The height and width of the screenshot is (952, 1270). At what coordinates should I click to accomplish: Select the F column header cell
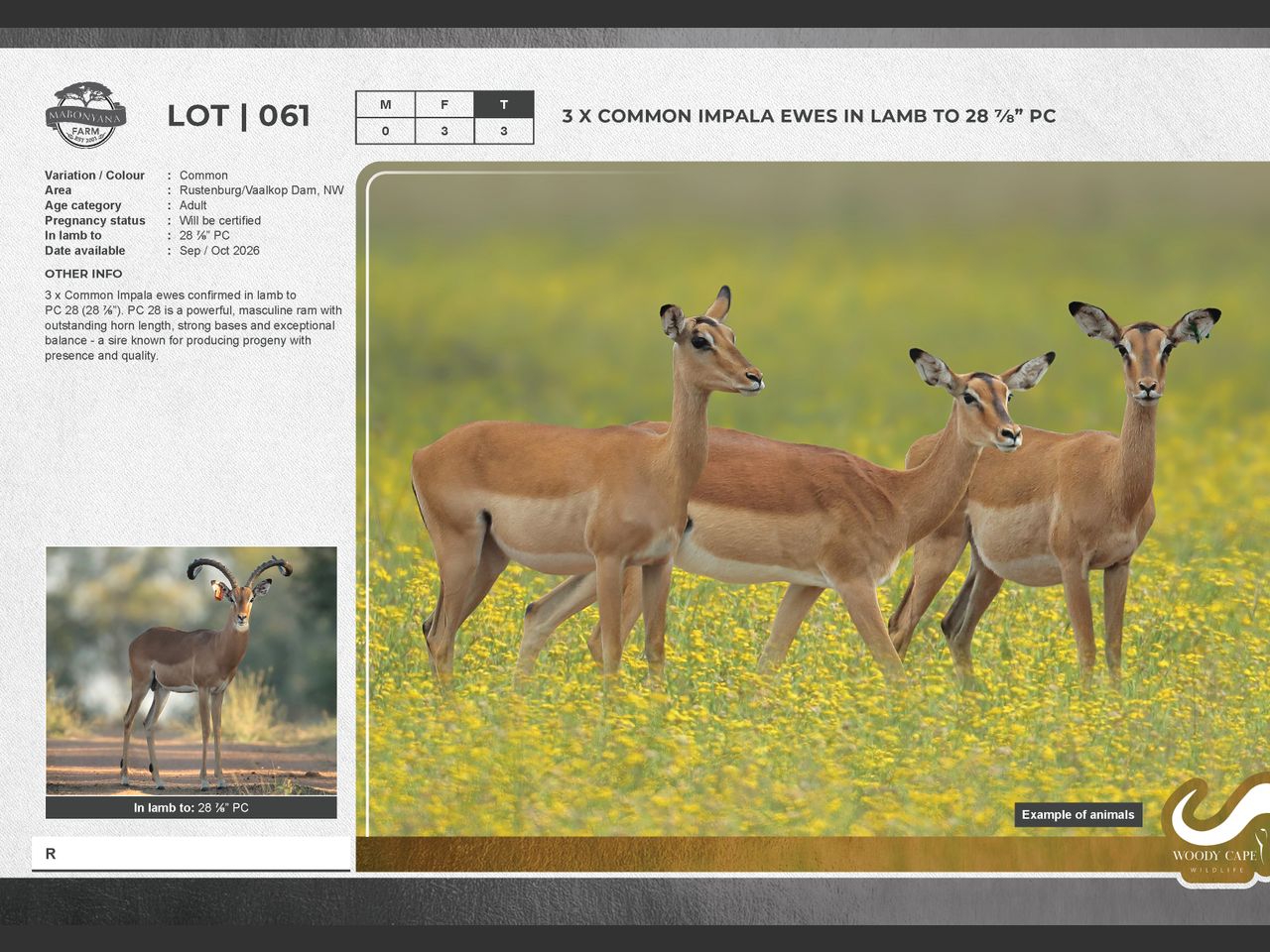click(444, 105)
